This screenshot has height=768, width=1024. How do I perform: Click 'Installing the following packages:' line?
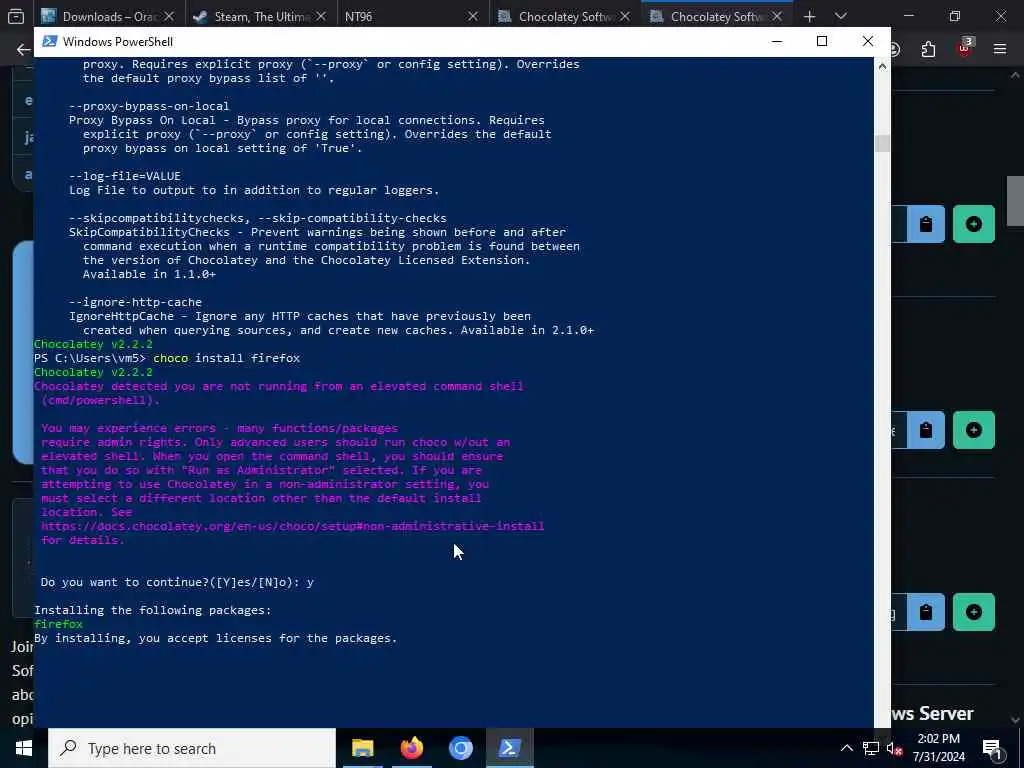click(x=153, y=611)
